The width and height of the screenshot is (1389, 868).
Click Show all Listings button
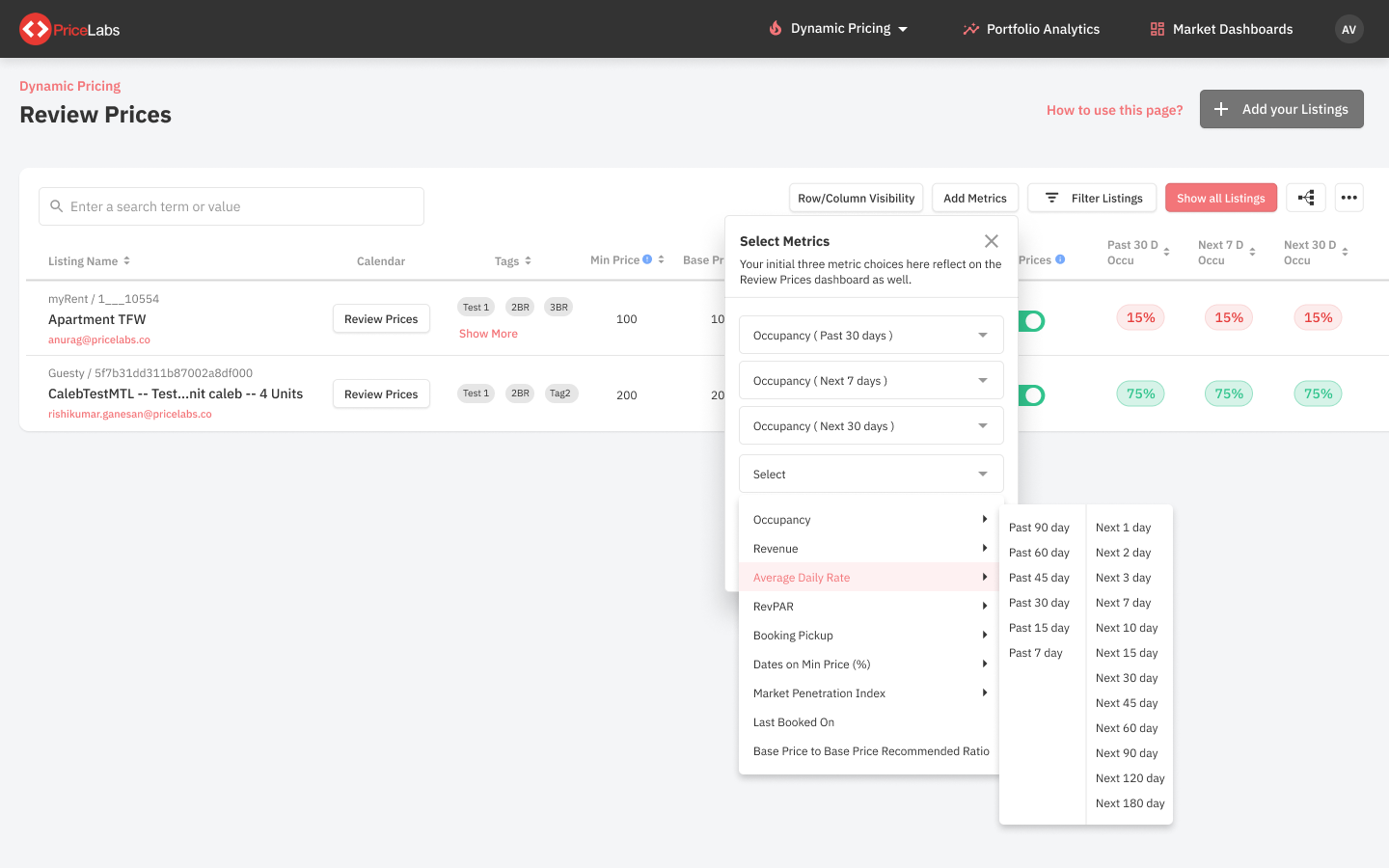point(1221,198)
